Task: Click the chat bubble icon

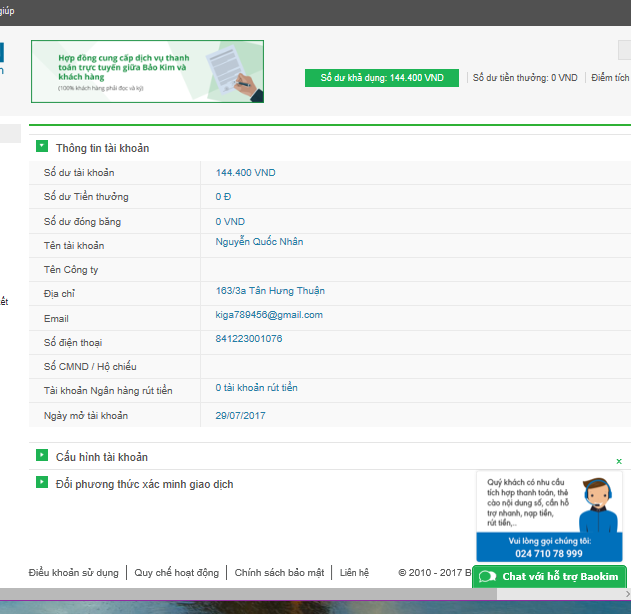Action: (x=487, y=577)
